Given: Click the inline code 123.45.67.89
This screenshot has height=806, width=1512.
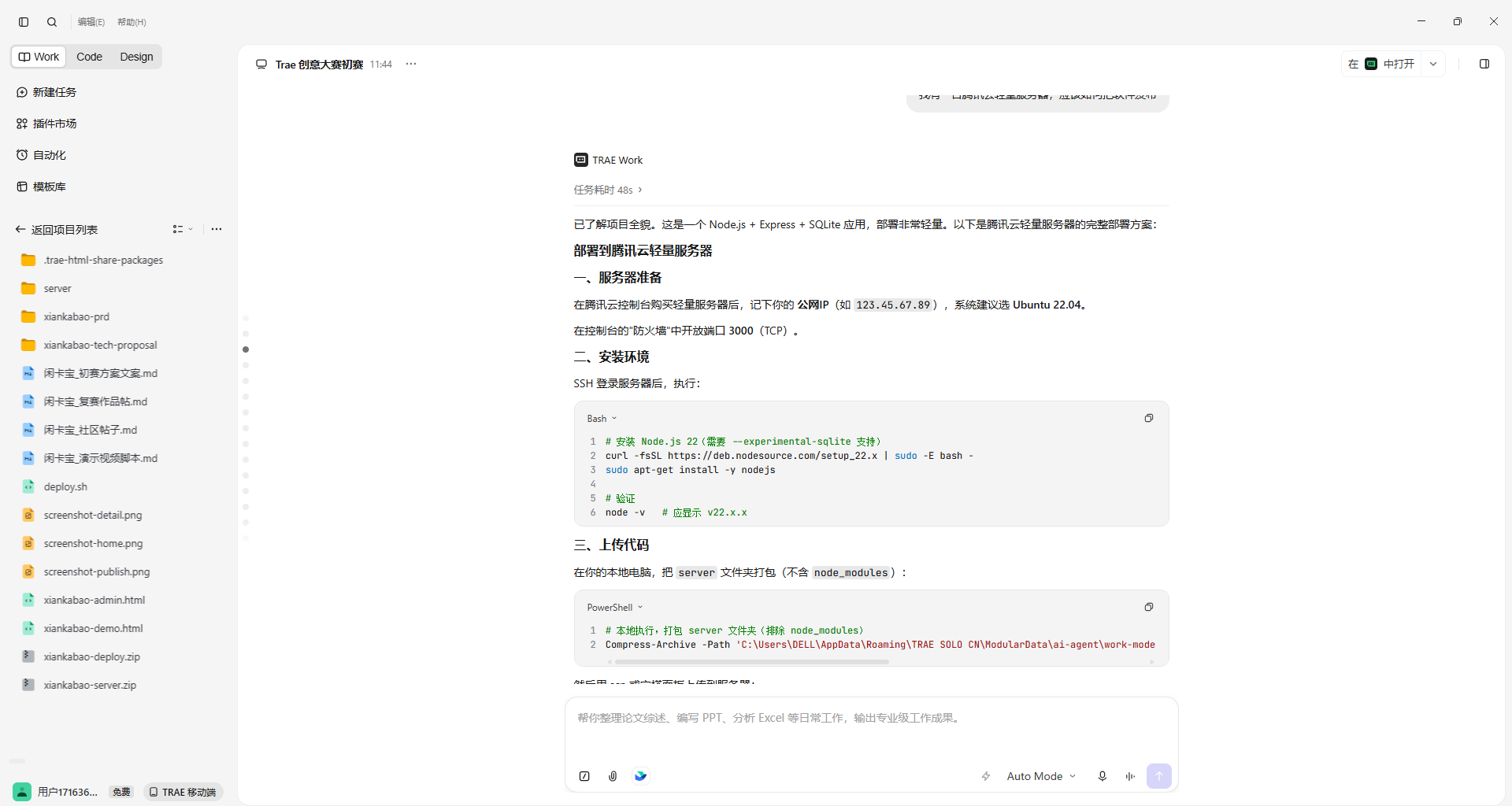Looking at the screenshot, I should click(894, 305).
